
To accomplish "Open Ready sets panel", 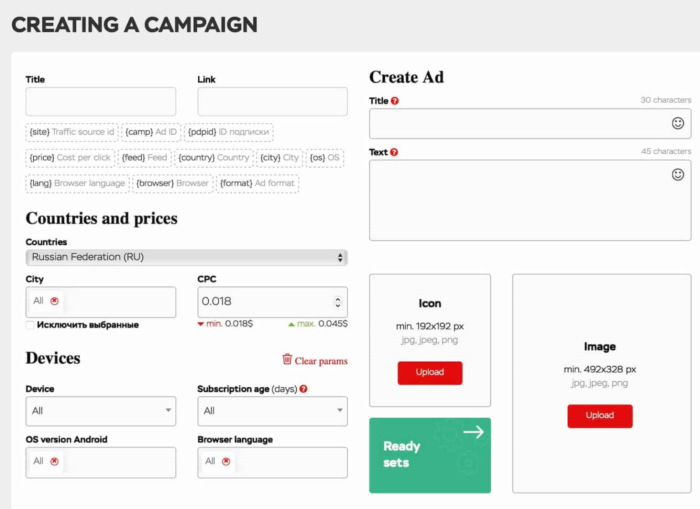I will click(430, 455).
